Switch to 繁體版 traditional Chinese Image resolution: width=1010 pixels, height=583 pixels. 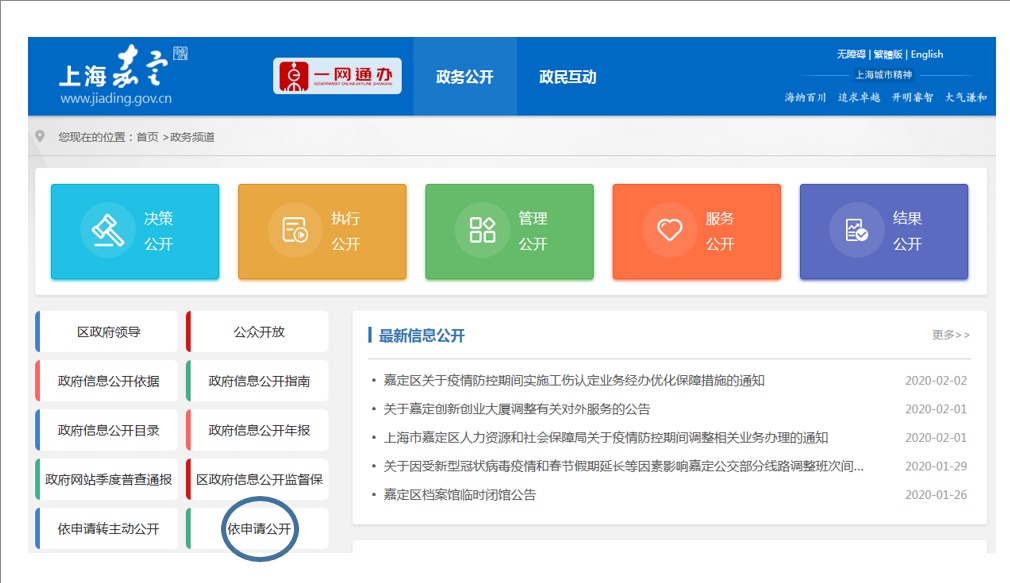coord(889,54)
